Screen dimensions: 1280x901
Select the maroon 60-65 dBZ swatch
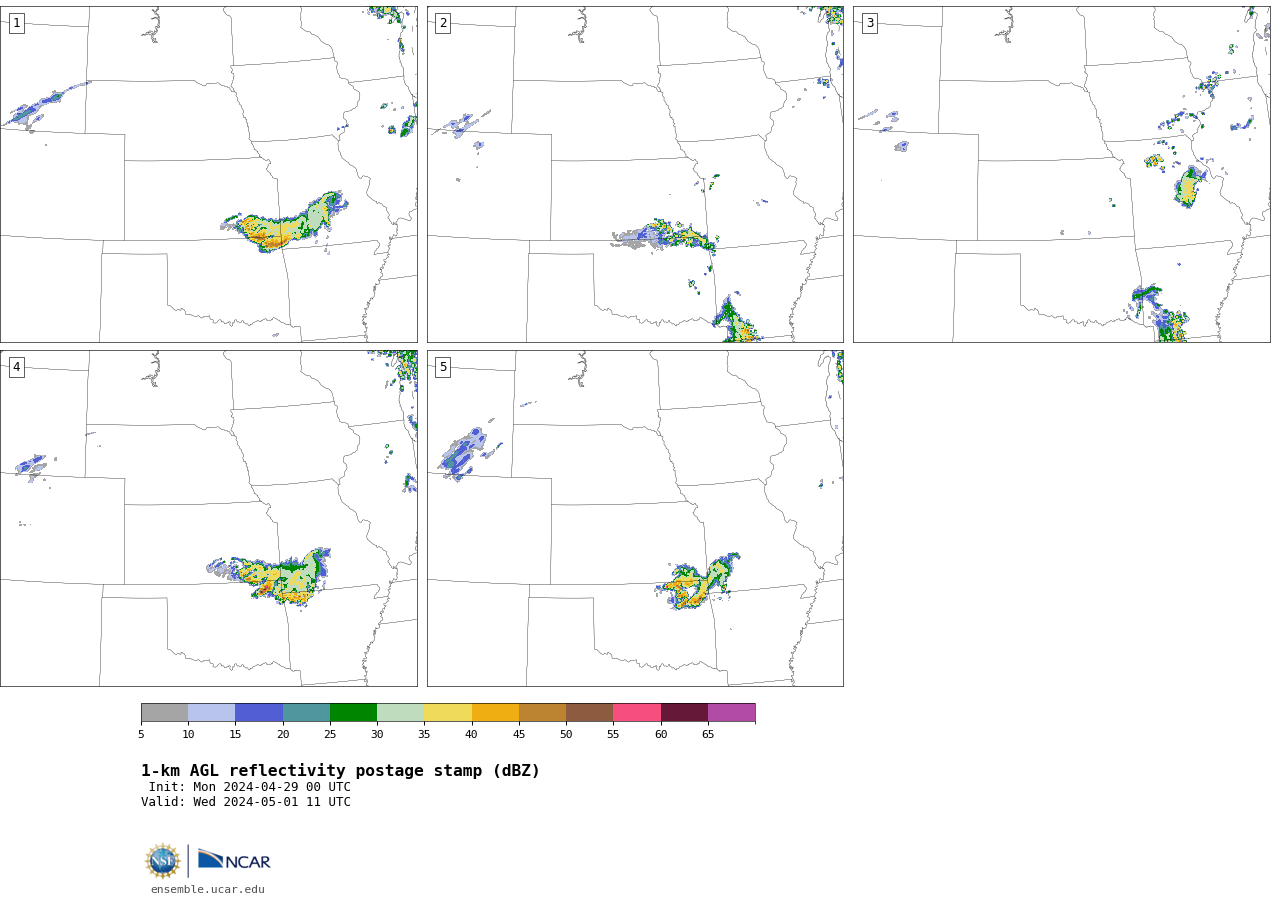coord(684,712)
